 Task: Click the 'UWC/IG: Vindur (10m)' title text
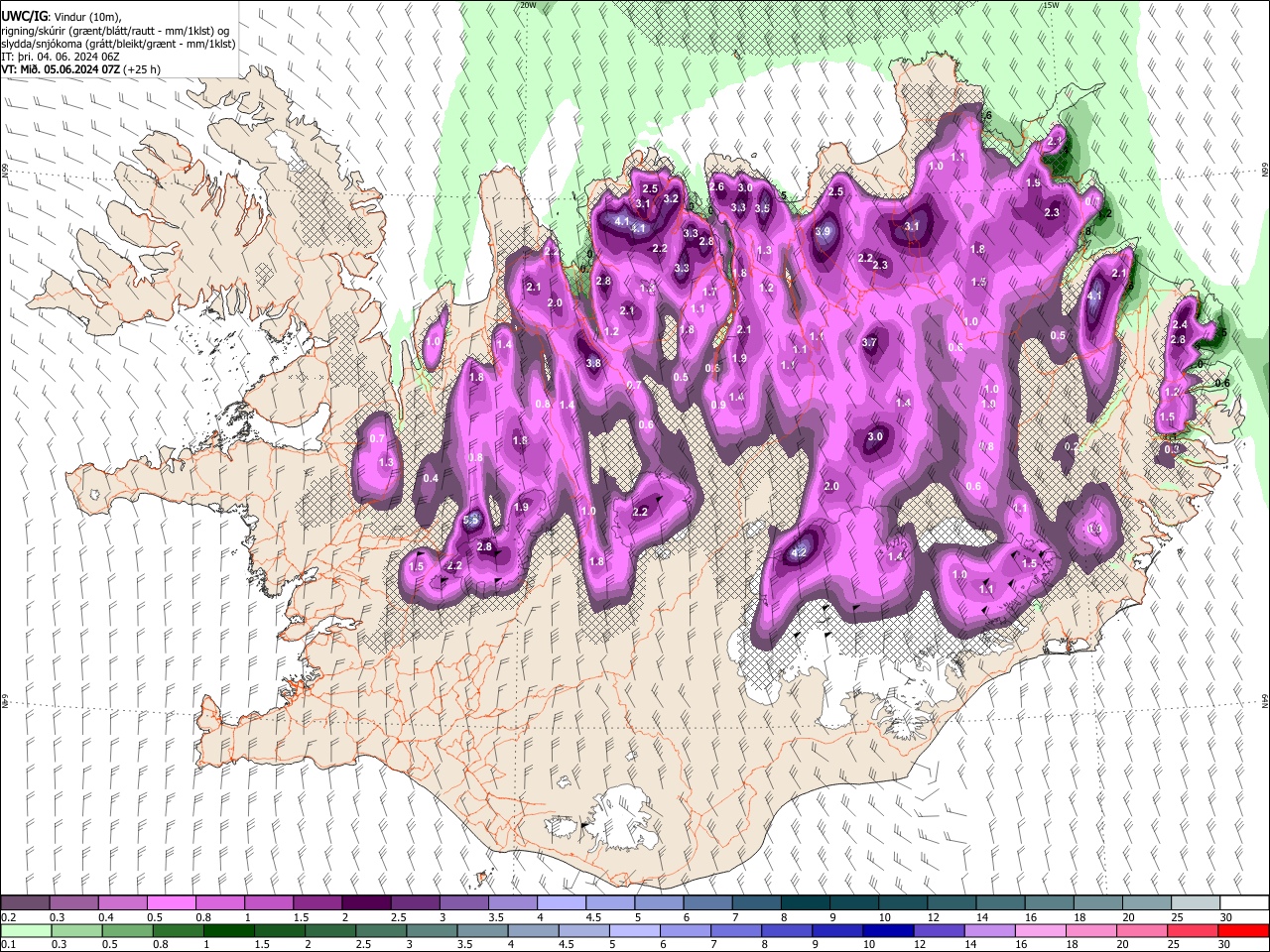coord(62,17)
